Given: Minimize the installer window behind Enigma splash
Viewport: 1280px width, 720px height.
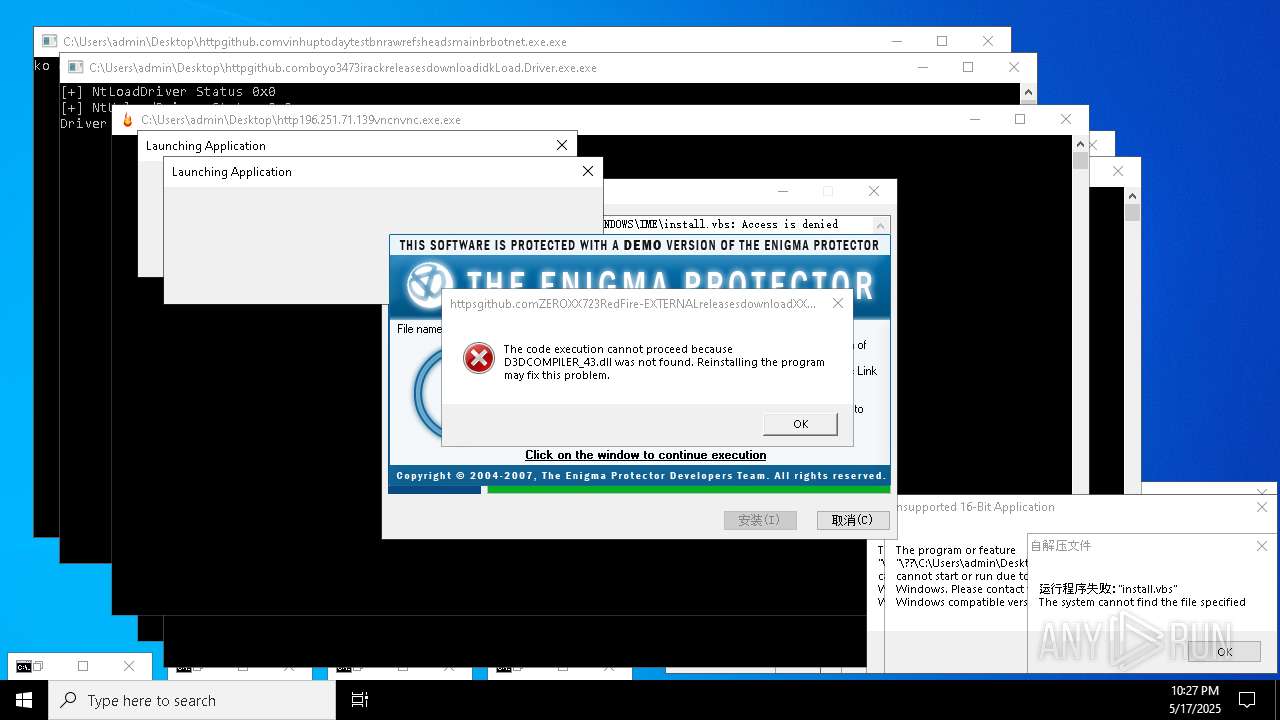Looking at the screenshot, I should click(782, 191).
